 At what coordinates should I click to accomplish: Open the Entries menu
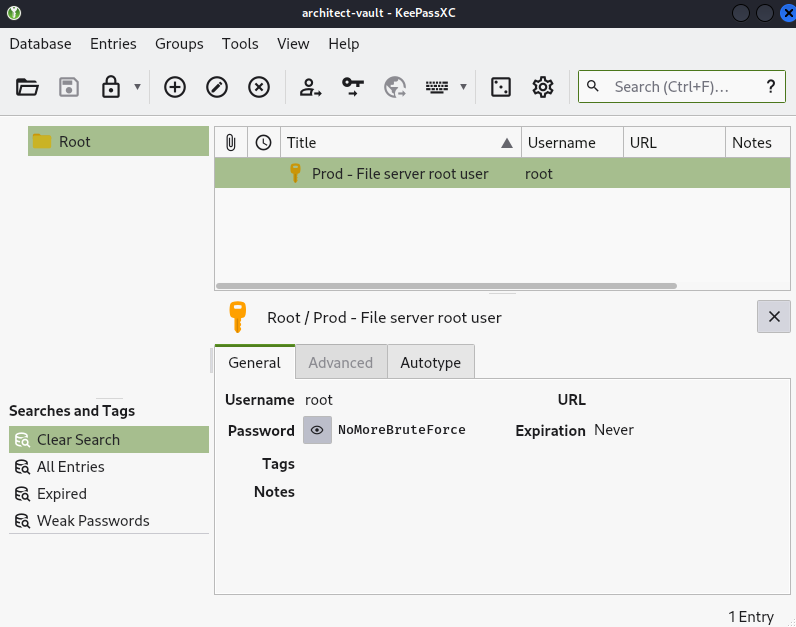click(x=113, y=44)
